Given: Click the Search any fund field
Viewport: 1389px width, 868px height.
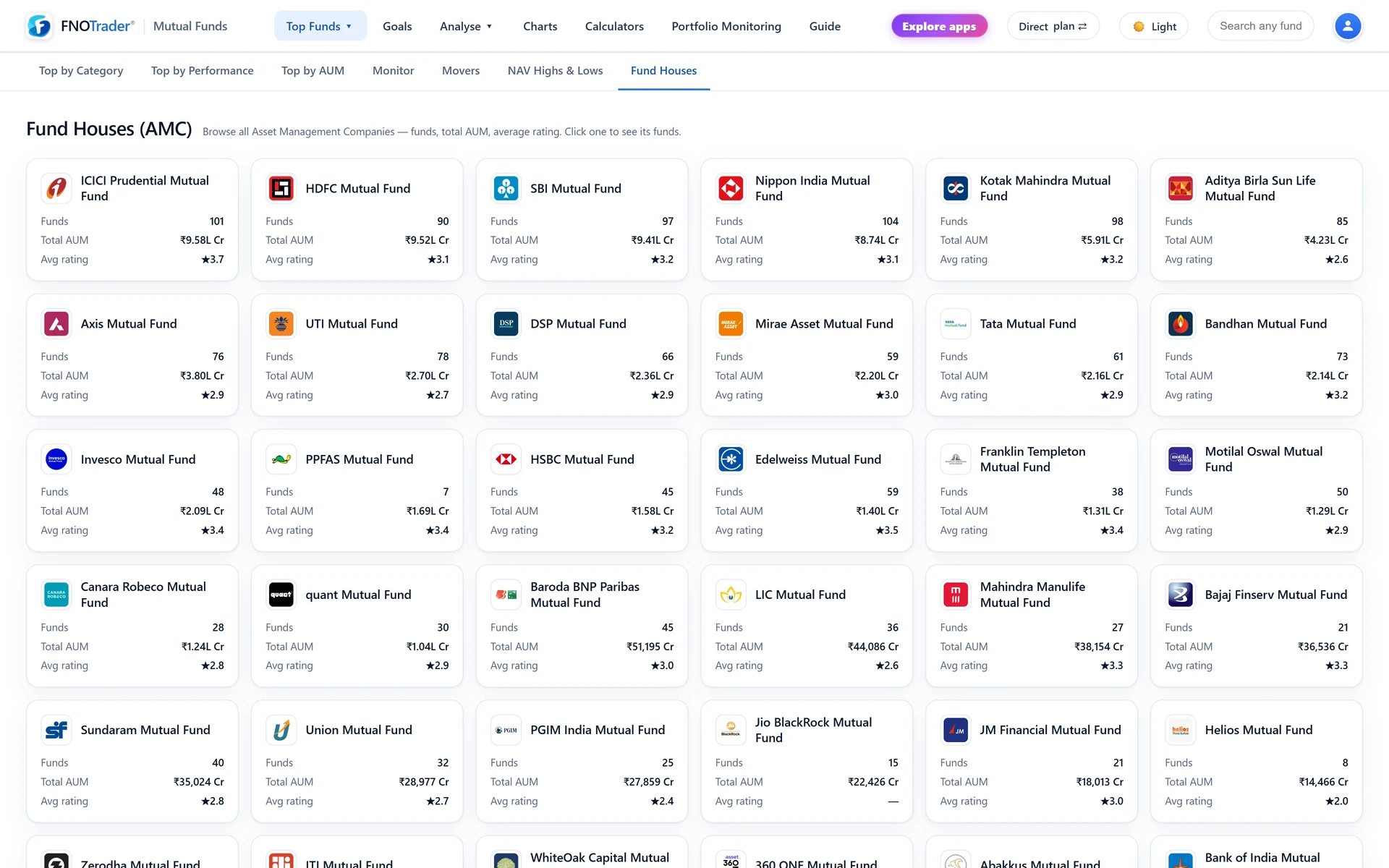Looking at the screenshot, I should 1260,26.
